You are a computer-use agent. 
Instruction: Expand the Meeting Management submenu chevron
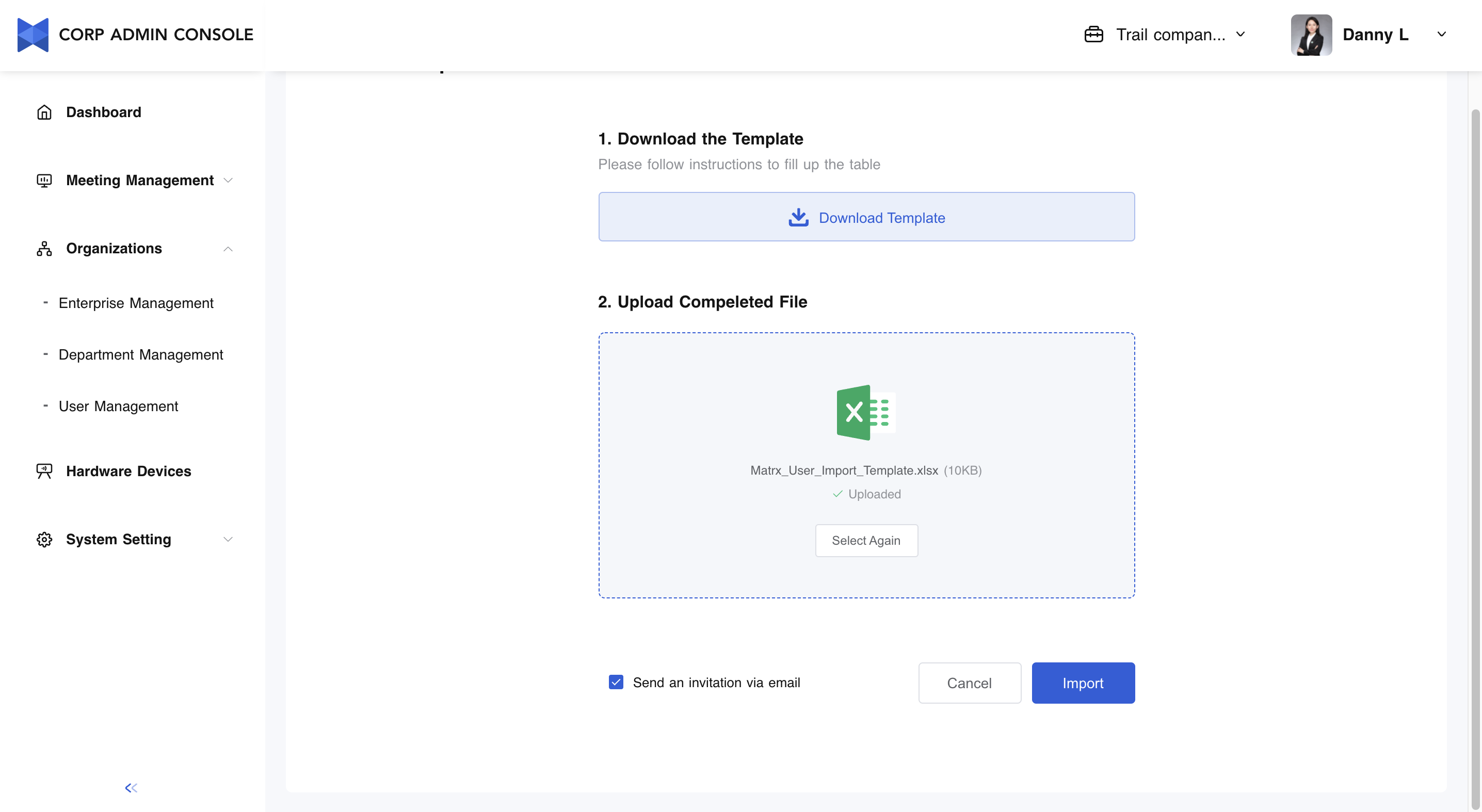pyautogui.click(x=228, y=181)
